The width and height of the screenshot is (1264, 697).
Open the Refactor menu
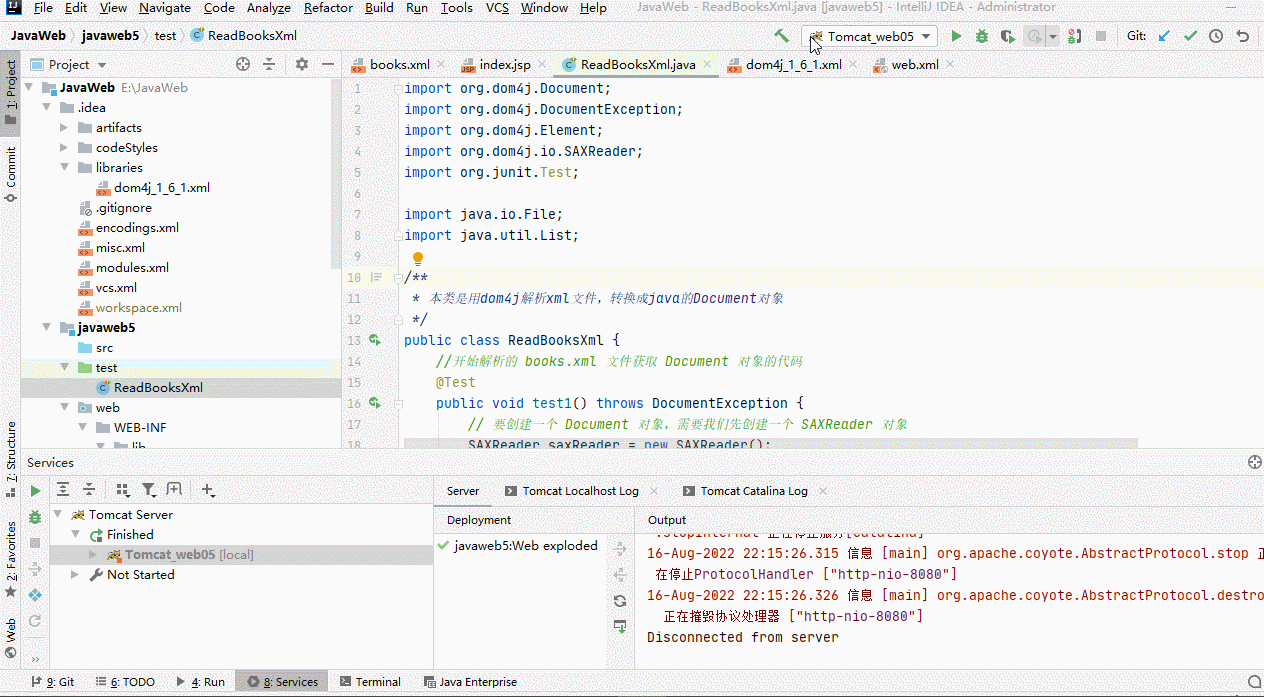328,8
